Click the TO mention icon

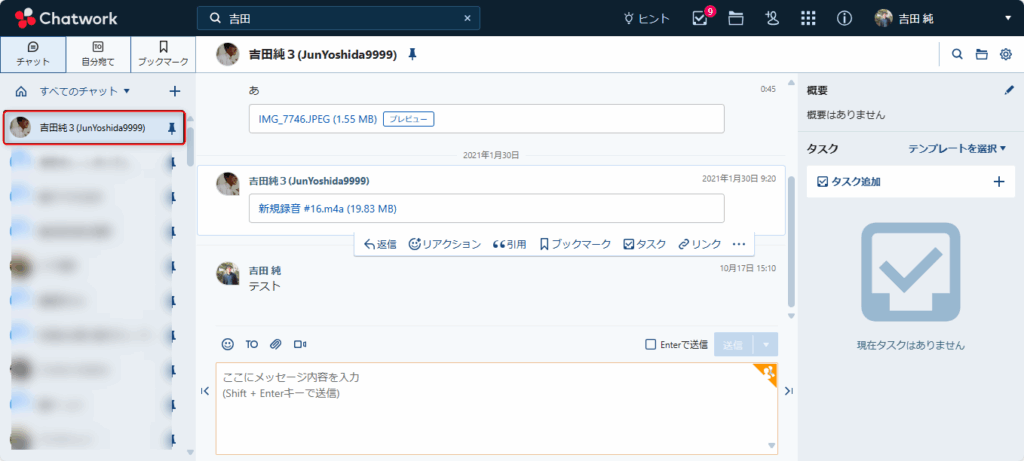(x=252, y=344)
